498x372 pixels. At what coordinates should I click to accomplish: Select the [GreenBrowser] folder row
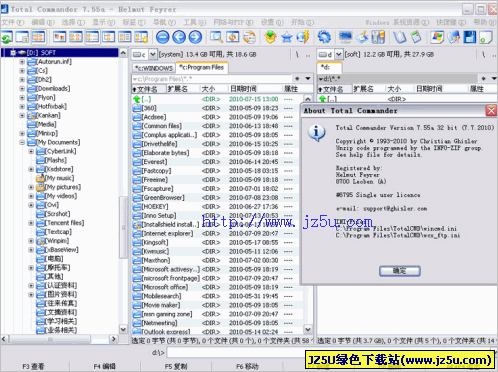tap(217, 198)
